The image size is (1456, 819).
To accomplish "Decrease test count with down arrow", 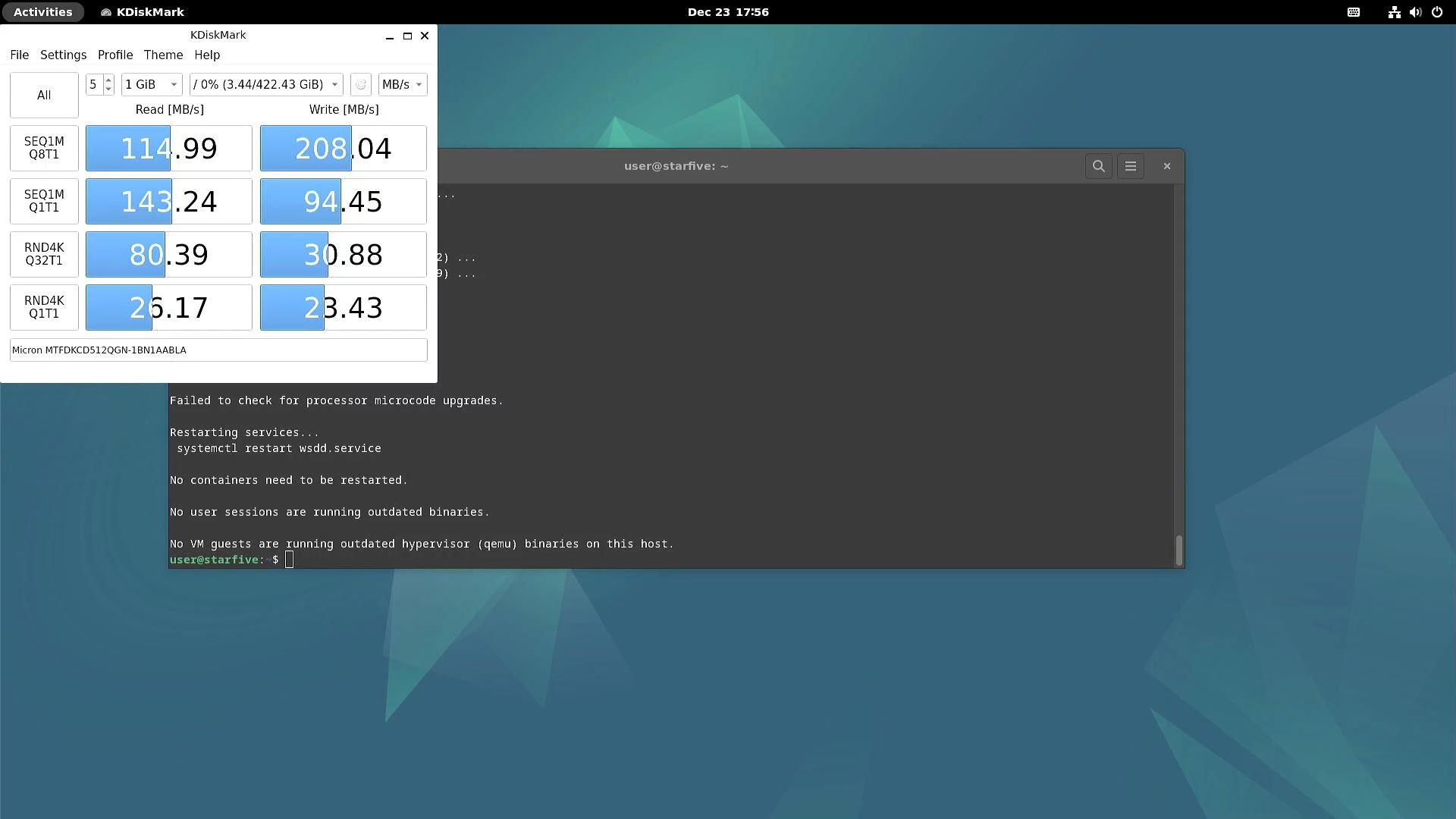I will click(108, 89).
